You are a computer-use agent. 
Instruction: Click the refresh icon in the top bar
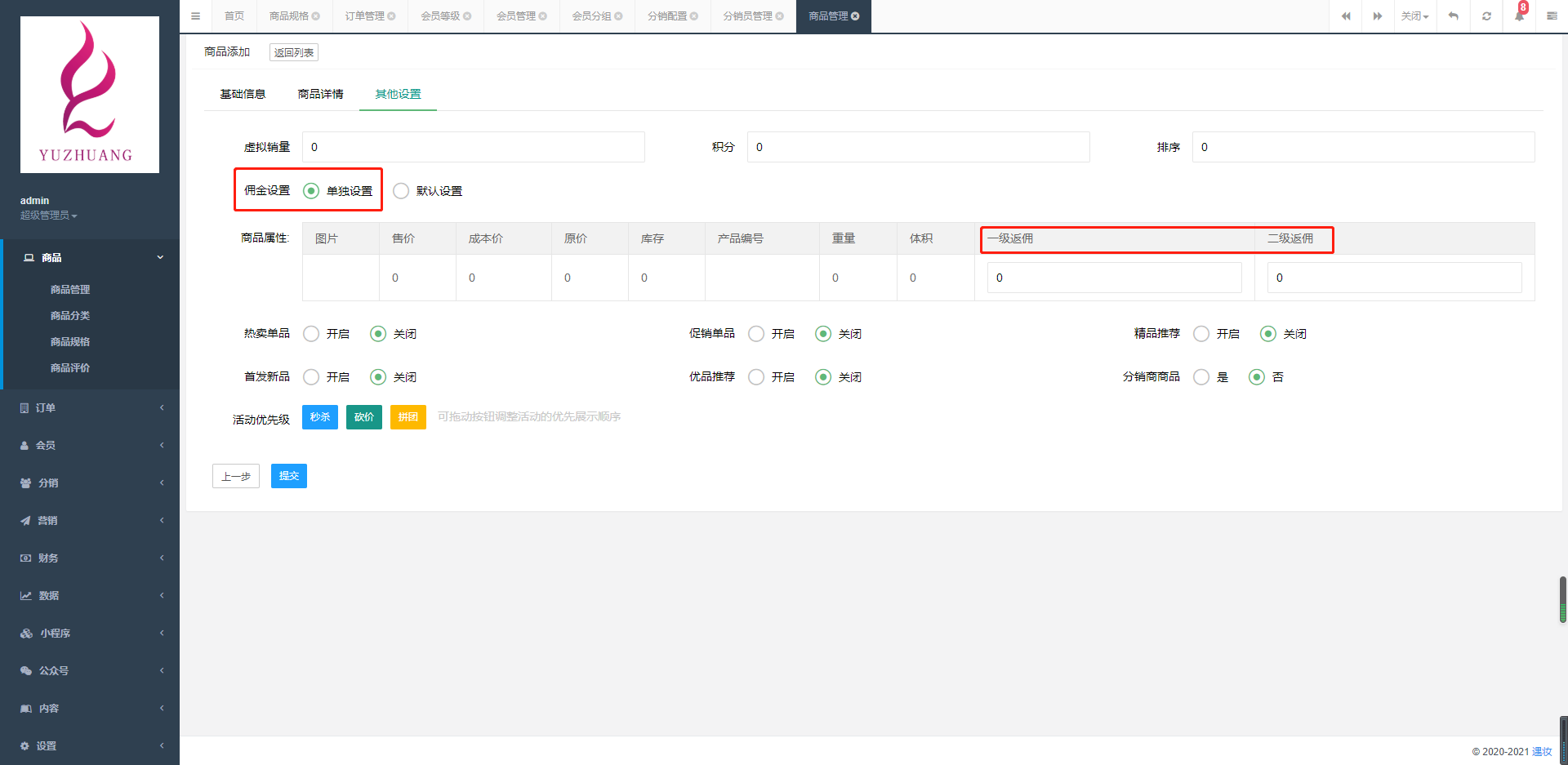[x=1486, y=16]
